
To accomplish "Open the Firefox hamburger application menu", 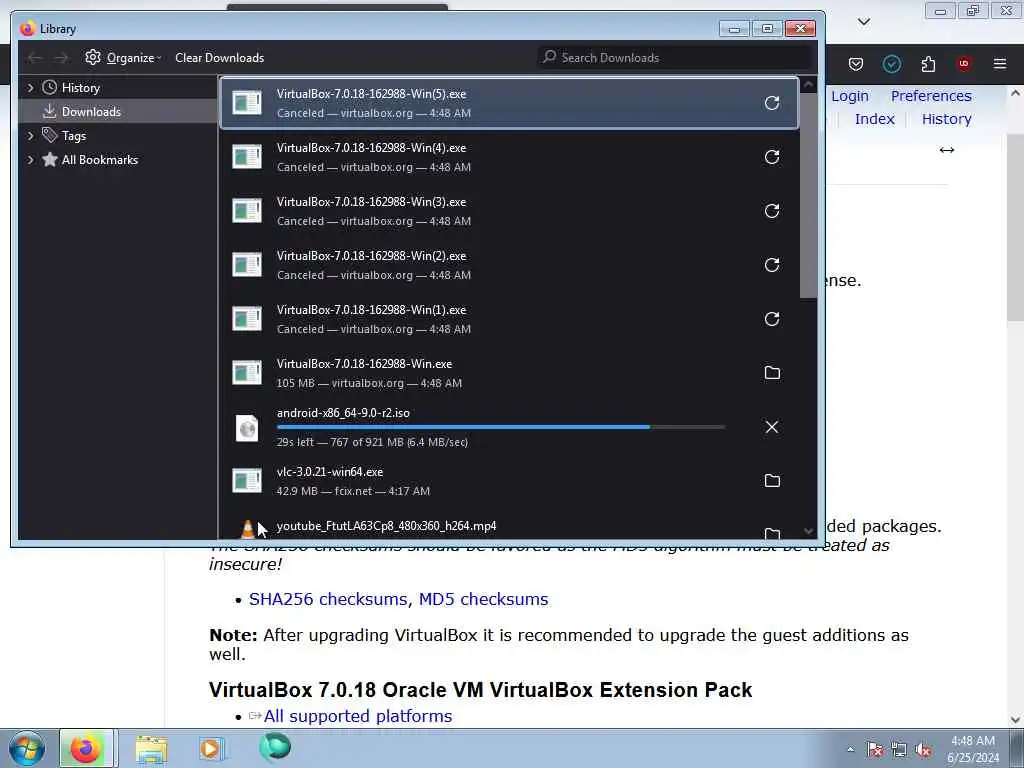I will click(x=1000, y=63).
